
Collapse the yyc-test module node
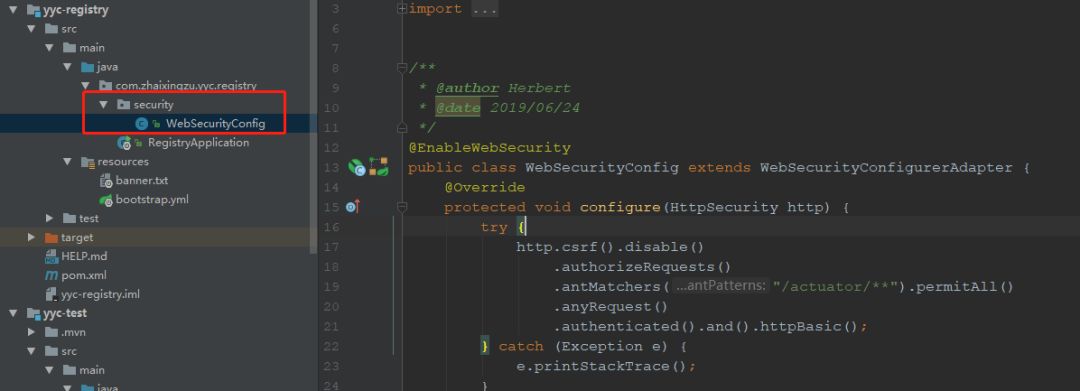click(13, 313)
